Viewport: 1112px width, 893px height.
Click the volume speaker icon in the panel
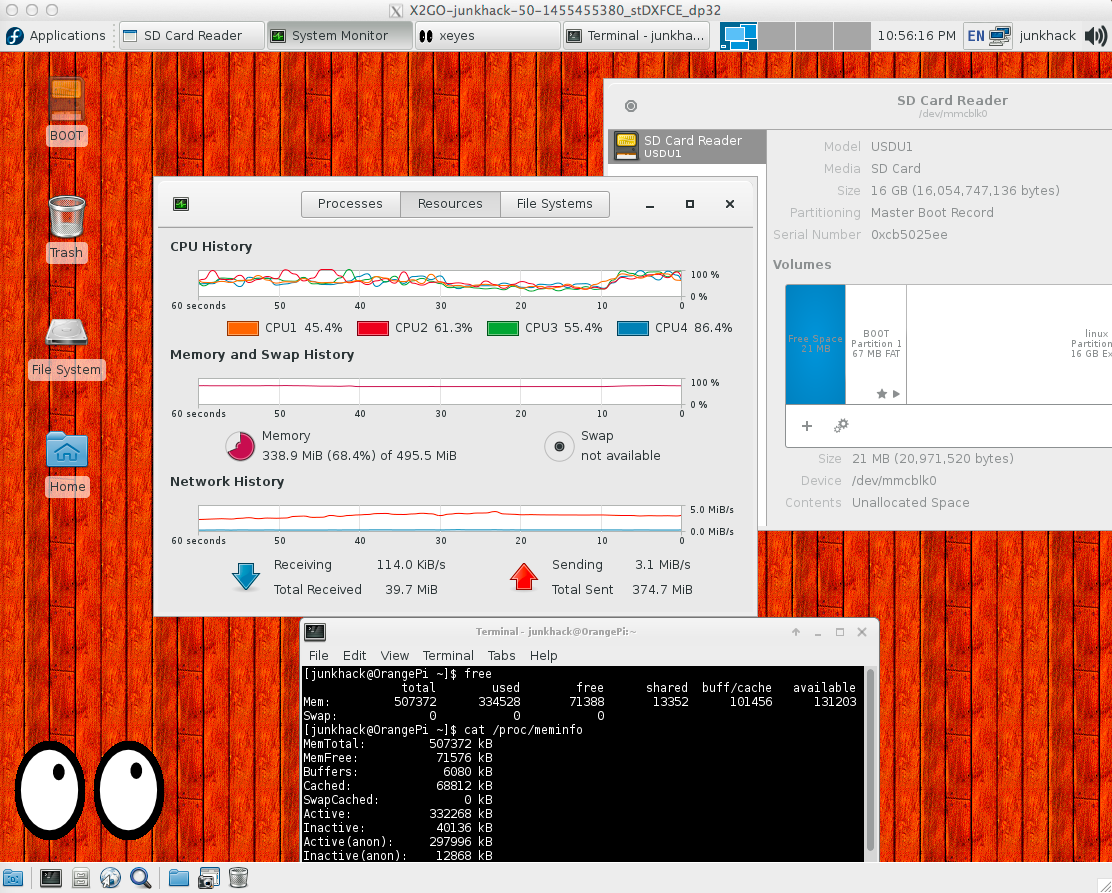pyautogui.click(x=1095, y=35)
